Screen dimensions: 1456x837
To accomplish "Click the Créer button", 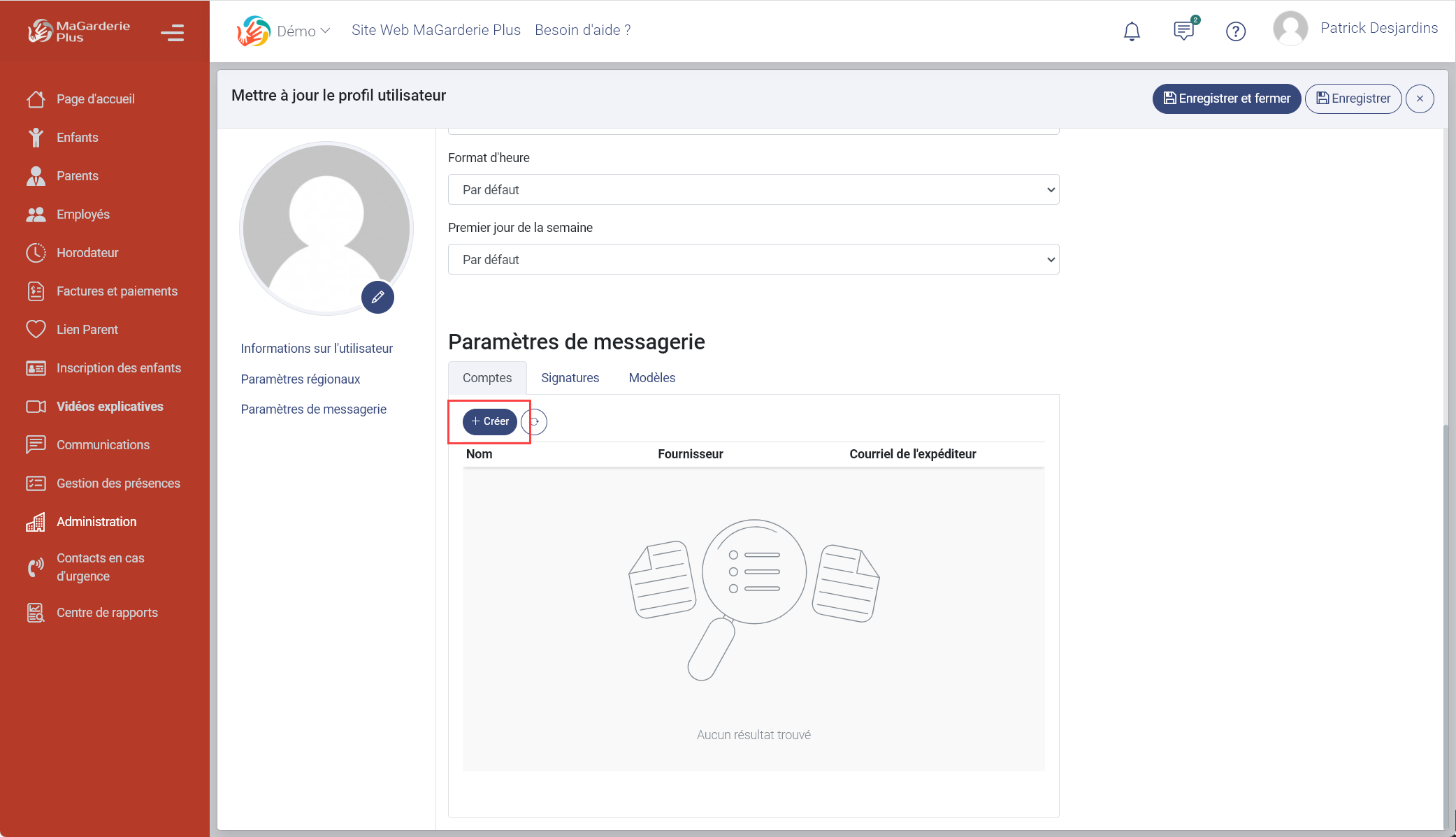I will coord(489,422).
